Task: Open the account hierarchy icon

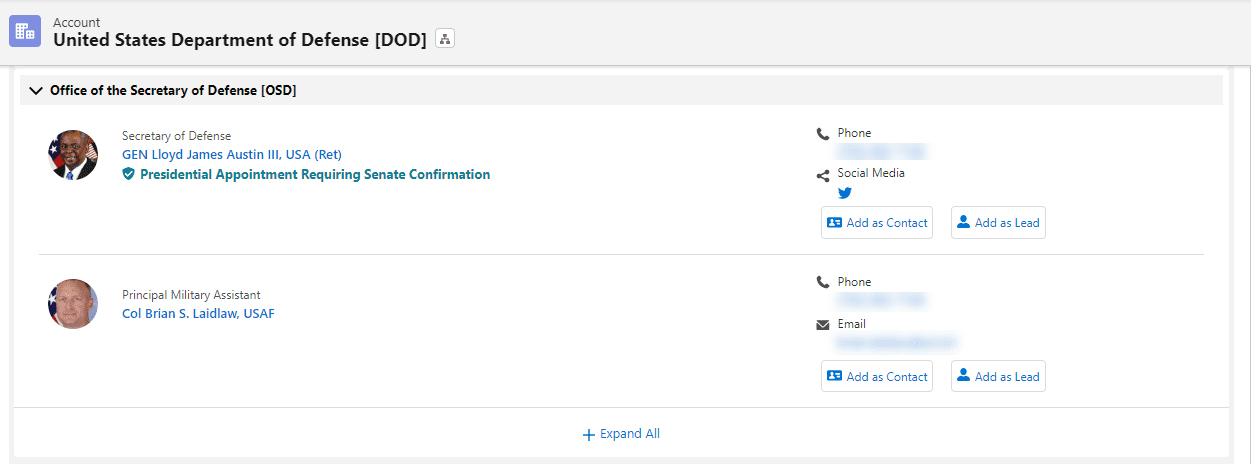Action: click(x=445, y=39)
